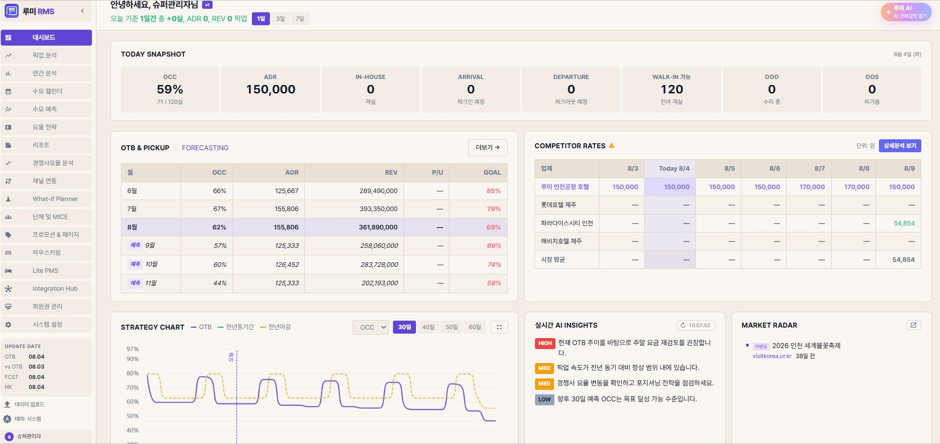940x444 pixels.
Task: Select the 7일 period tab
Action: click(300, 19)
